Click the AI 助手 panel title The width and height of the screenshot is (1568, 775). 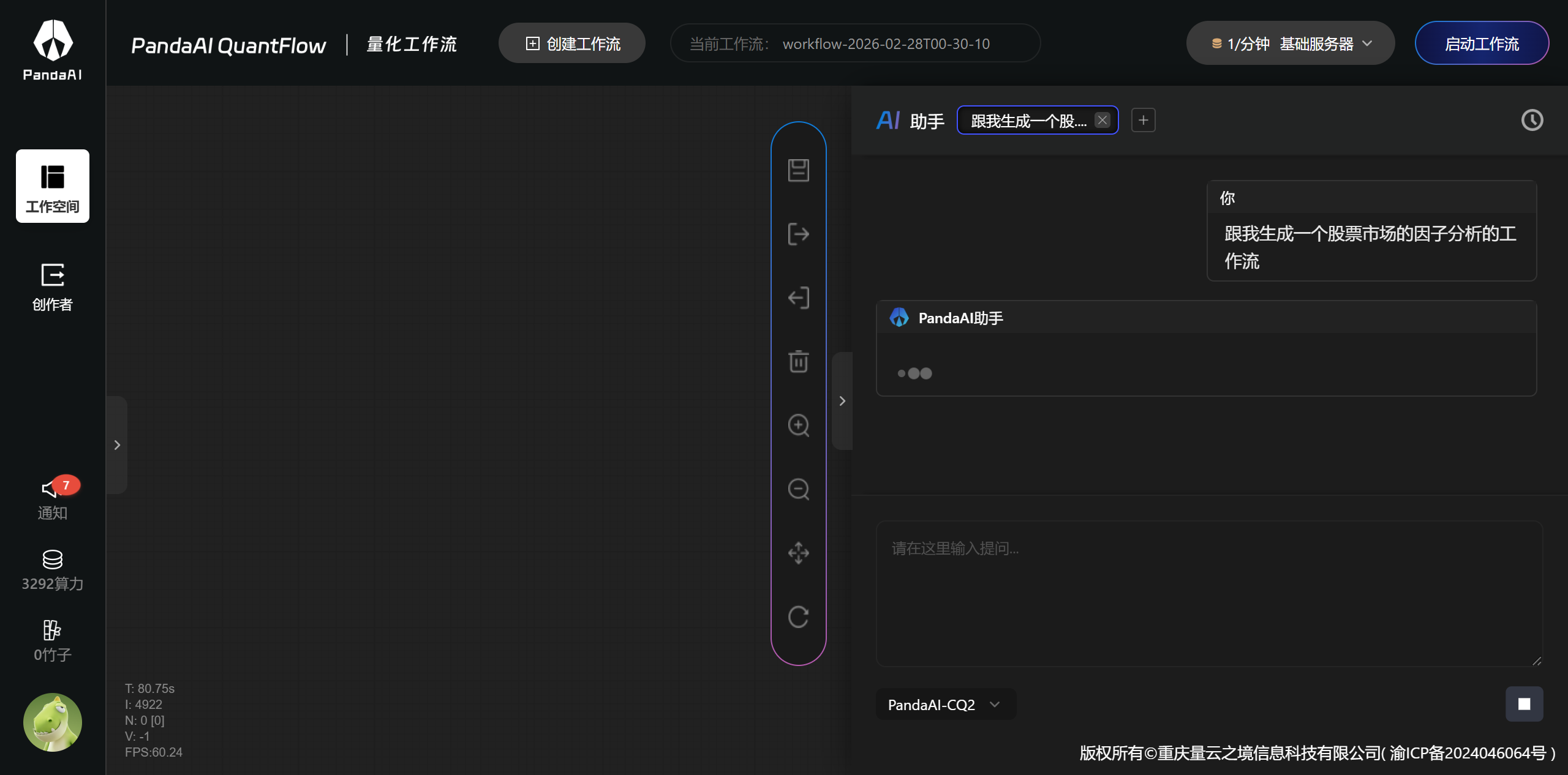(x=910, y=121)
